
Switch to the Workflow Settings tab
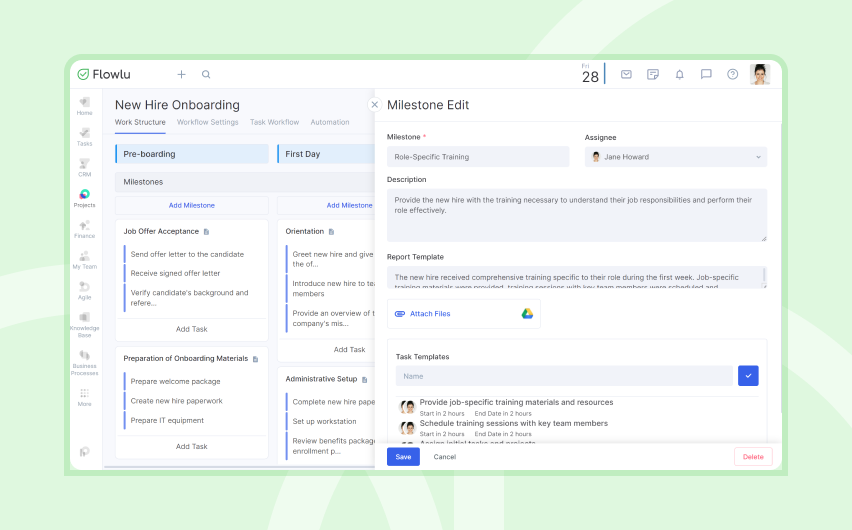208,122
